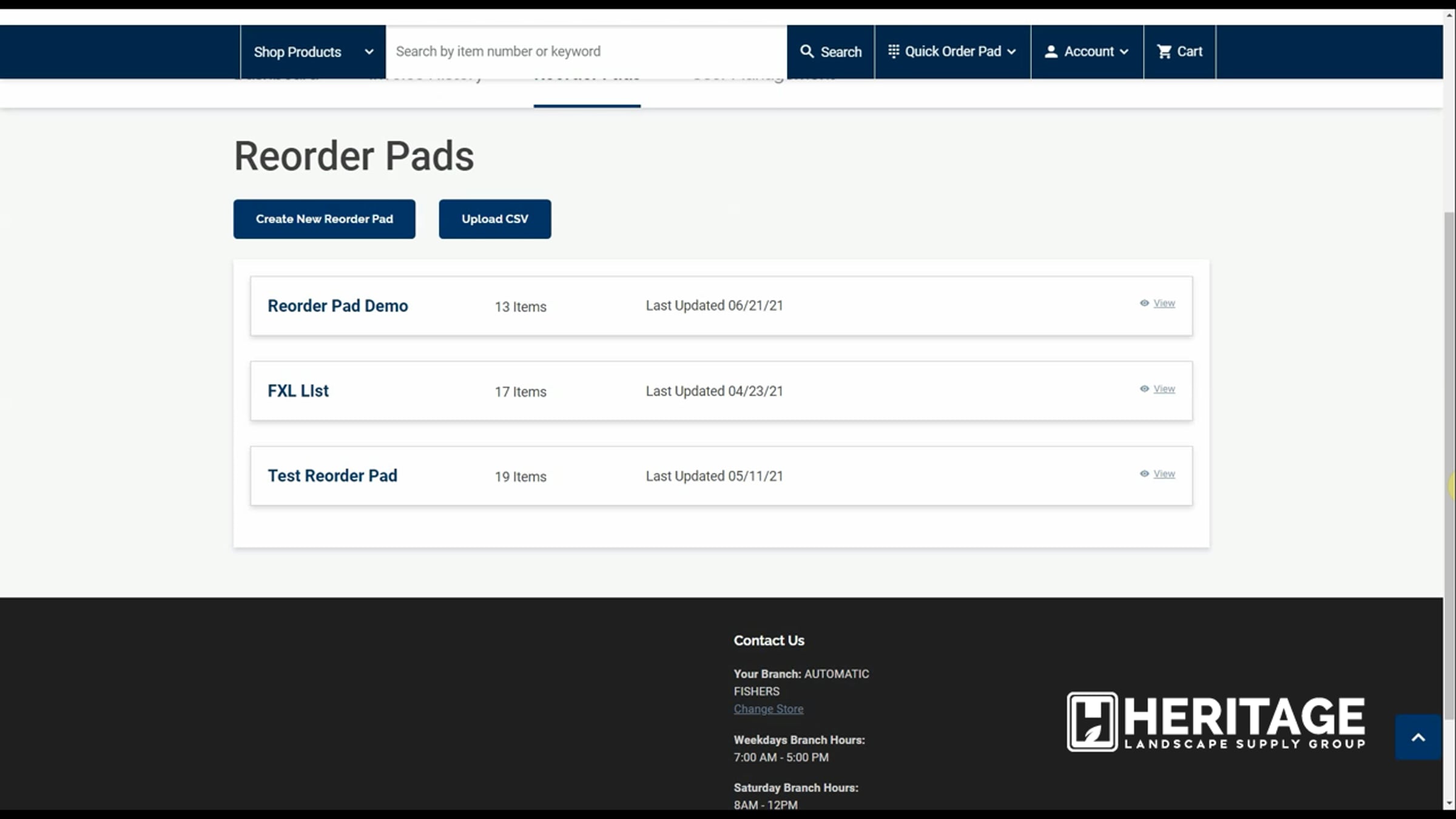Screen dimensions: 1456x819
Task: Click eye icon for FXL List
Action: 1144,389
